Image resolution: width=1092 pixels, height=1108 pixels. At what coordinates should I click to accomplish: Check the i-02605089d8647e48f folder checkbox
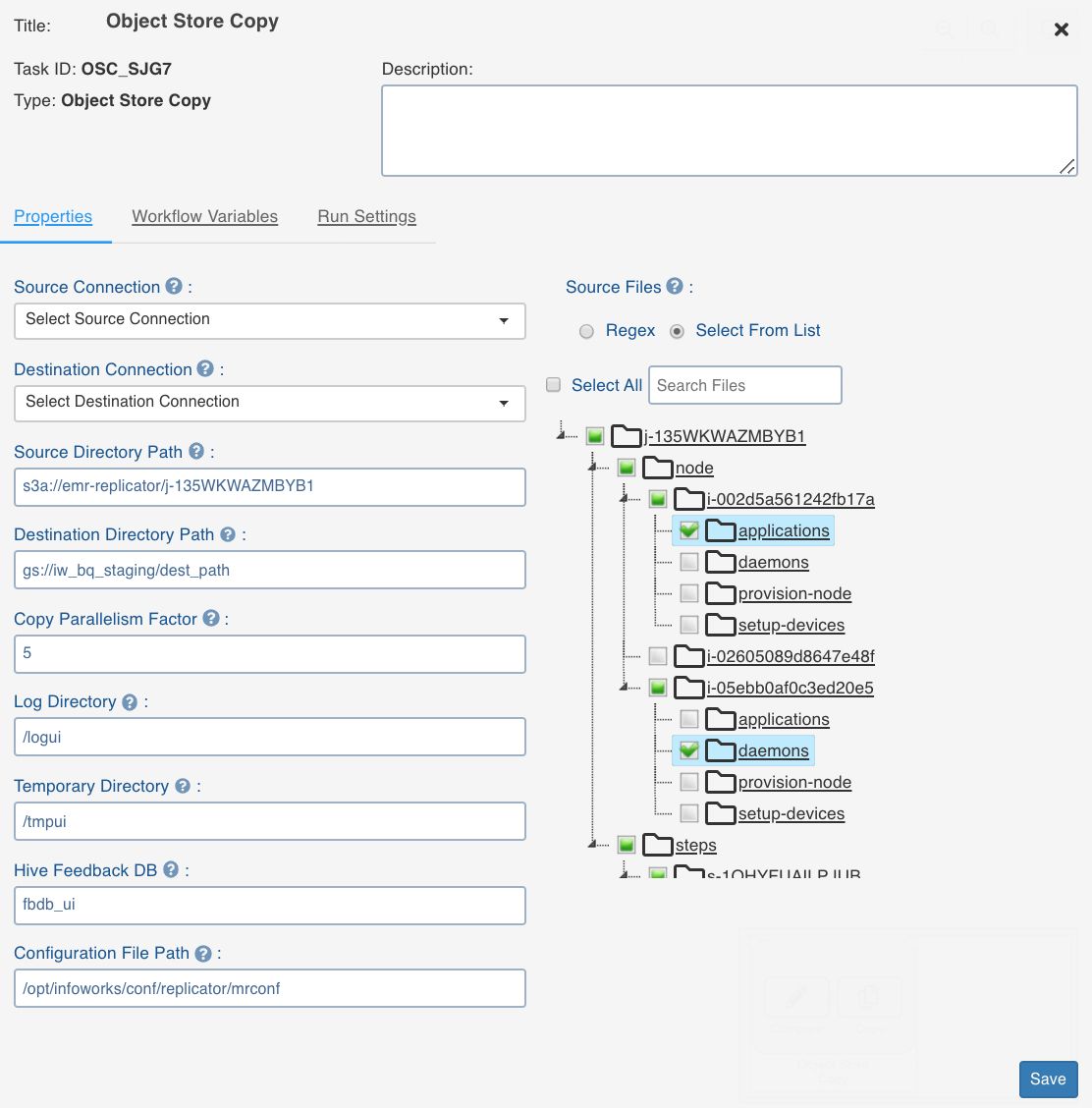[x=658, y=656]
